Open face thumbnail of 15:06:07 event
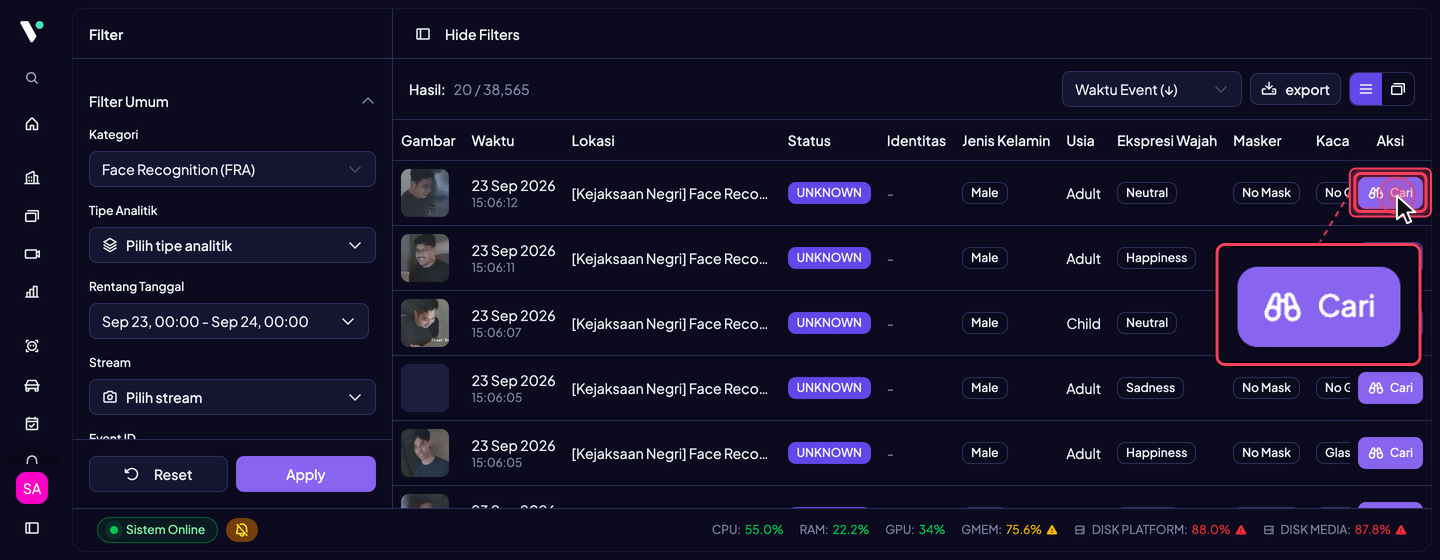This screenshot has height=560, width=1440. (425, 323)
